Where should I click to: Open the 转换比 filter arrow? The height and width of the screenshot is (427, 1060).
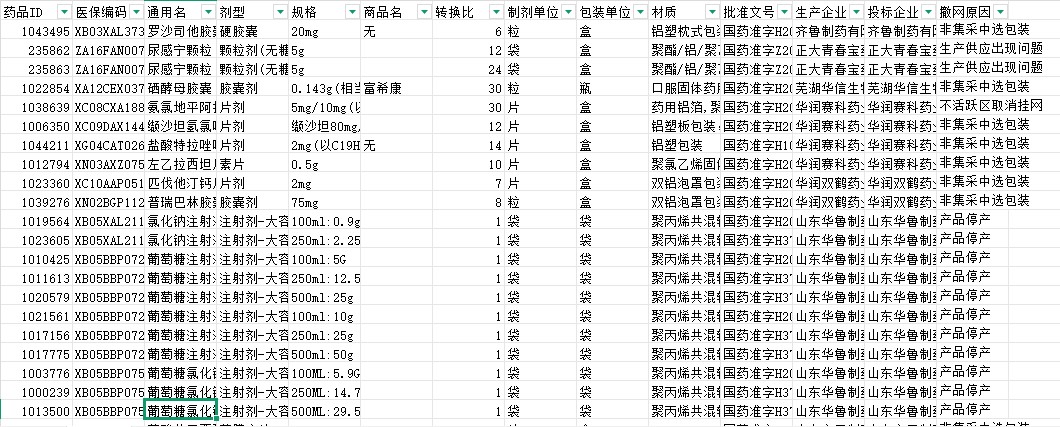[x=496, y=12]
